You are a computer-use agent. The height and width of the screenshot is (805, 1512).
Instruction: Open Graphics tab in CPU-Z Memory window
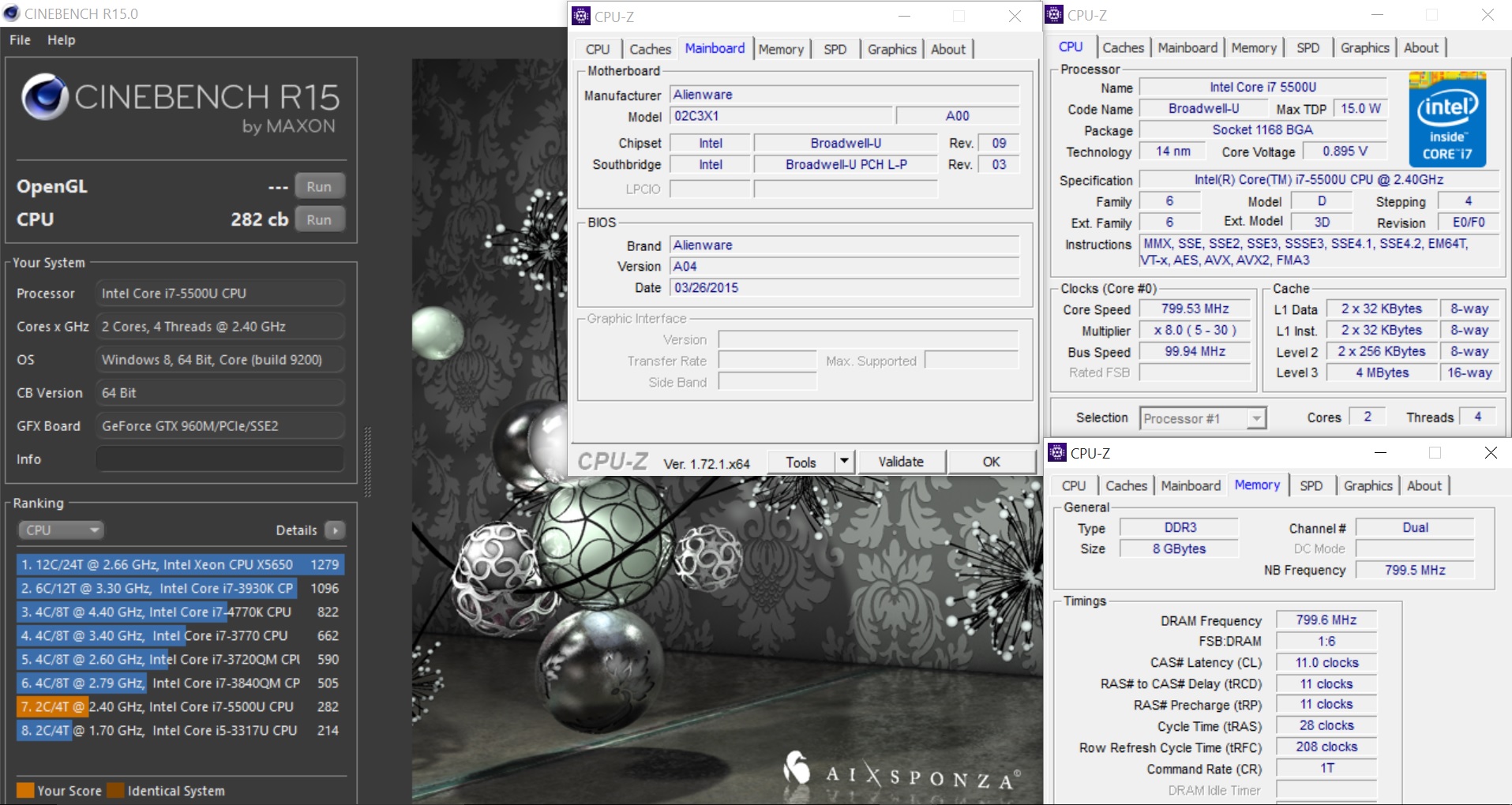tap(1368, 485)
